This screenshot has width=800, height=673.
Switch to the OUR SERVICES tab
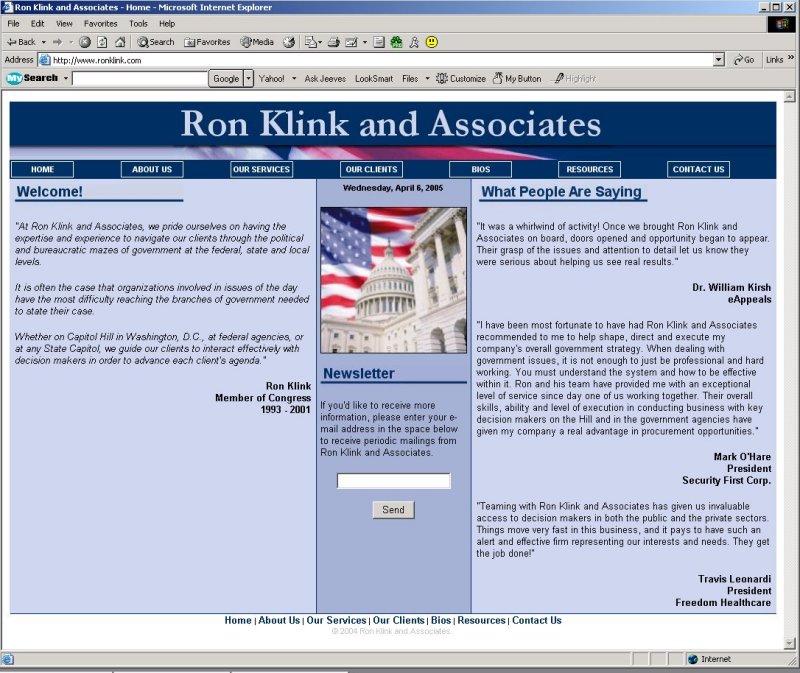point(261,169)
